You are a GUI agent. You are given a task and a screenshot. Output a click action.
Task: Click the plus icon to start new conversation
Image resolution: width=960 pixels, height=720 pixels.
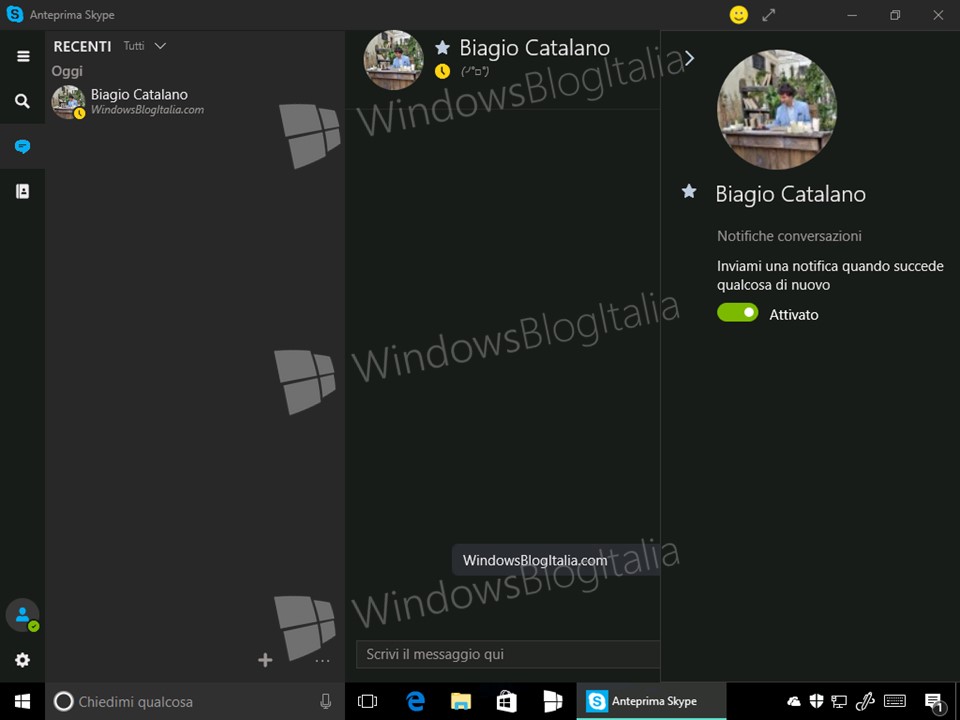click(x=265, y=660)
